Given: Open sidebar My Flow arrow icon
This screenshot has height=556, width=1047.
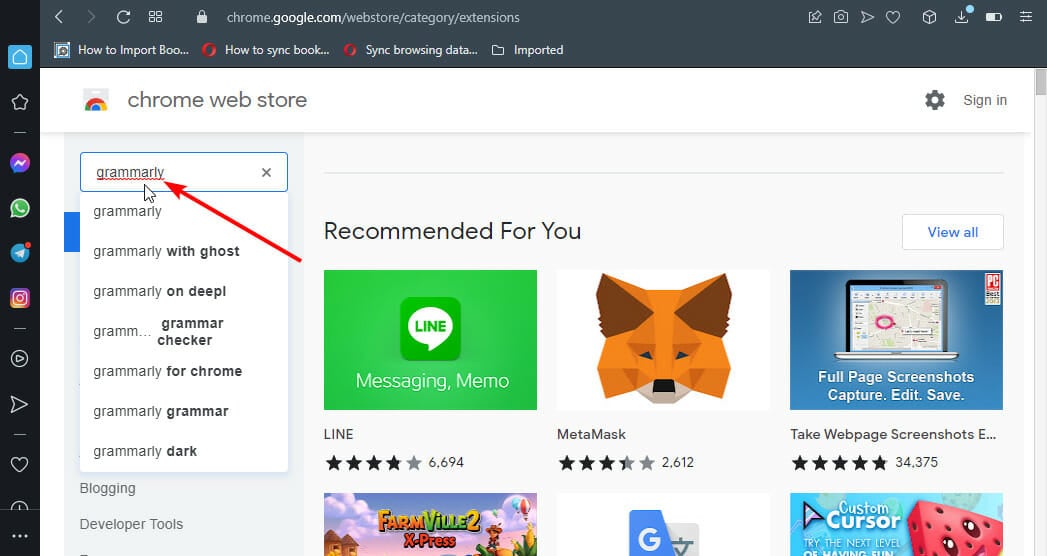Looking at the screenshot, I should [x=20, y=404].
